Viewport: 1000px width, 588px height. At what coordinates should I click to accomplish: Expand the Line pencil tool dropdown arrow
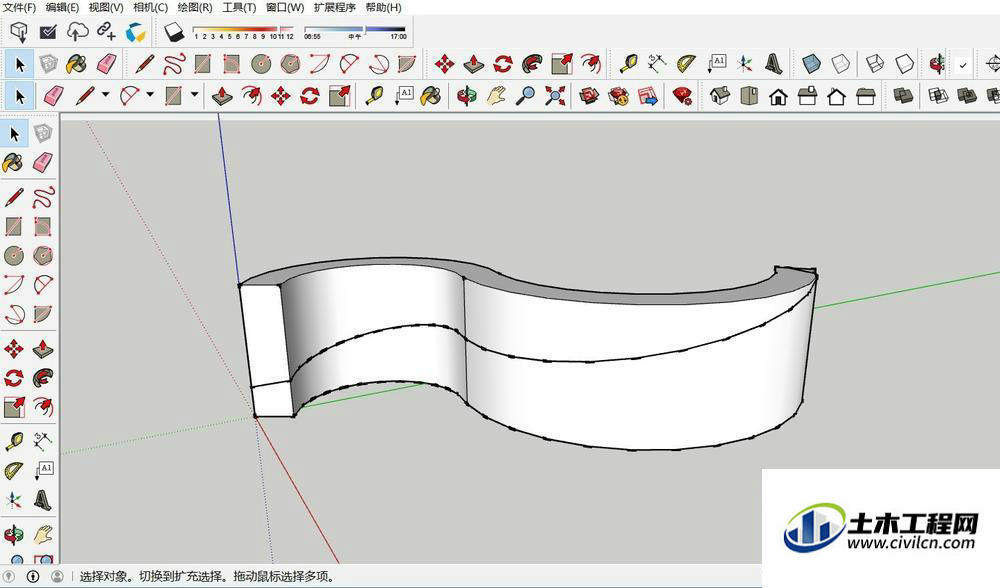tap(105, 95)
